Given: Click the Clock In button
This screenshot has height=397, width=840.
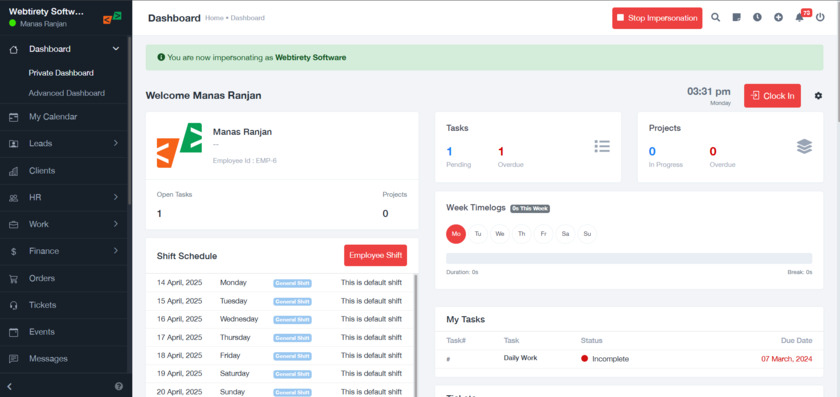Looking at the screenshot, I should pos(772,96).
